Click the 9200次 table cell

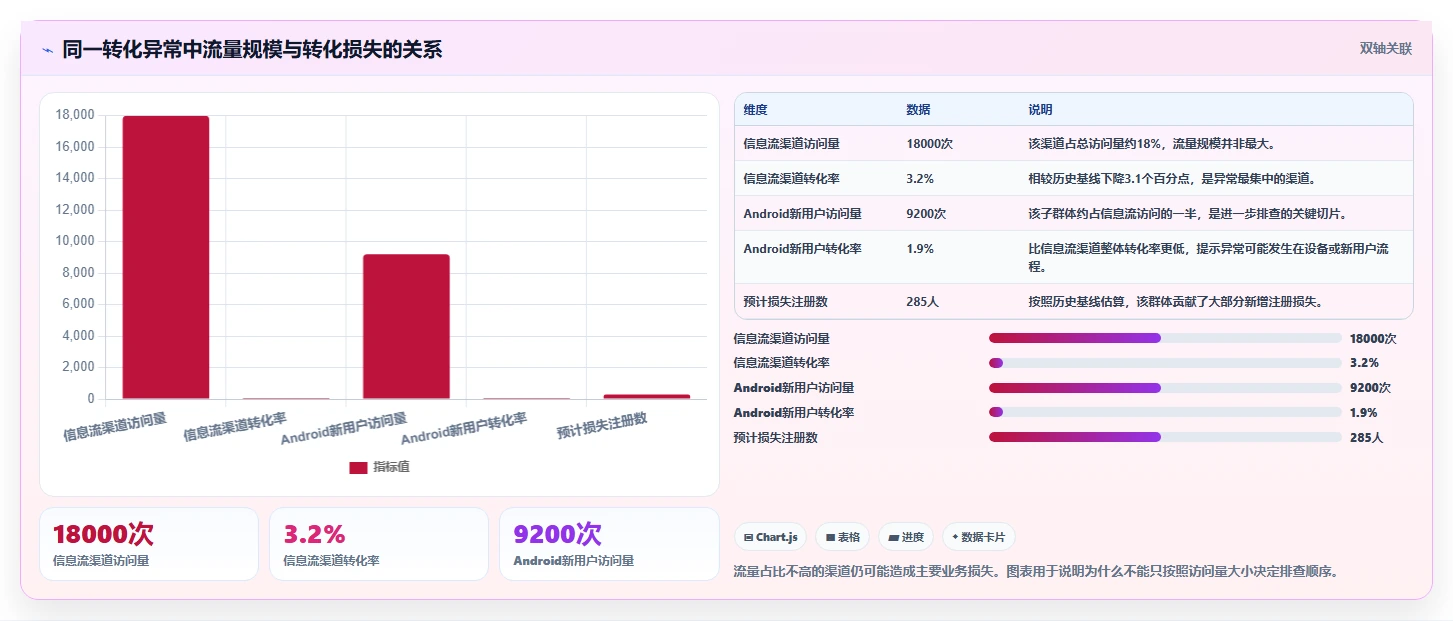(926, 213)
